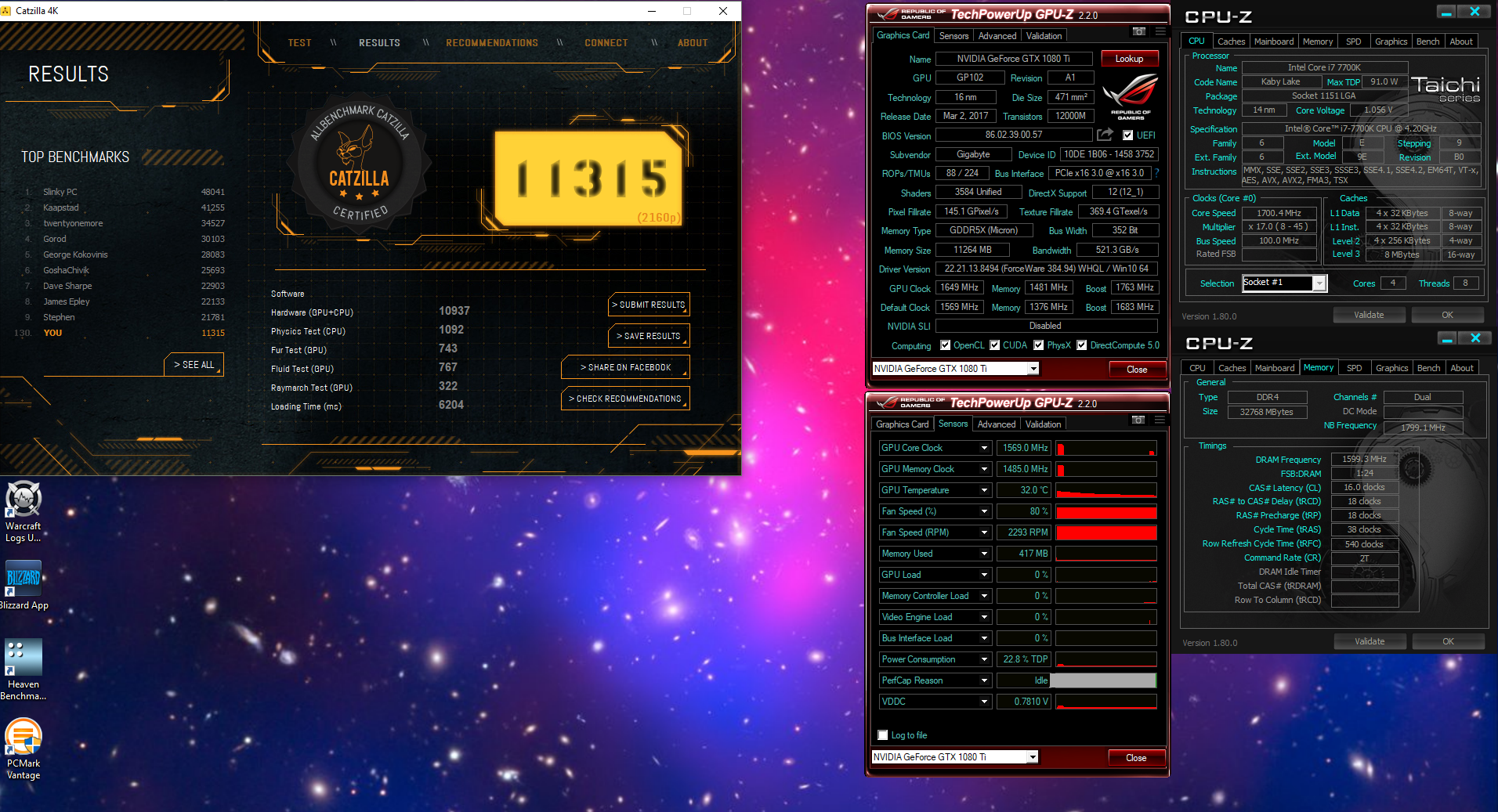Select Slinky PC entry in top benchmarks
This screenshot has height=812, width=1498.
[125, 192]
